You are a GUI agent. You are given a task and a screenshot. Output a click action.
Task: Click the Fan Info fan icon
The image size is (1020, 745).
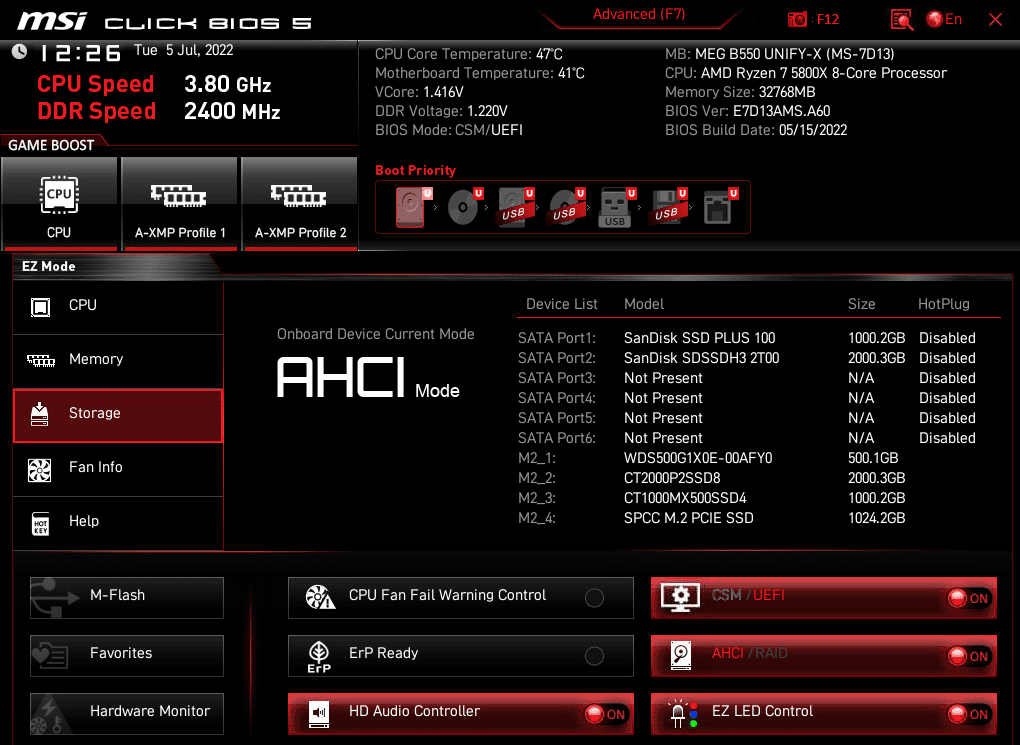[40, 470]
